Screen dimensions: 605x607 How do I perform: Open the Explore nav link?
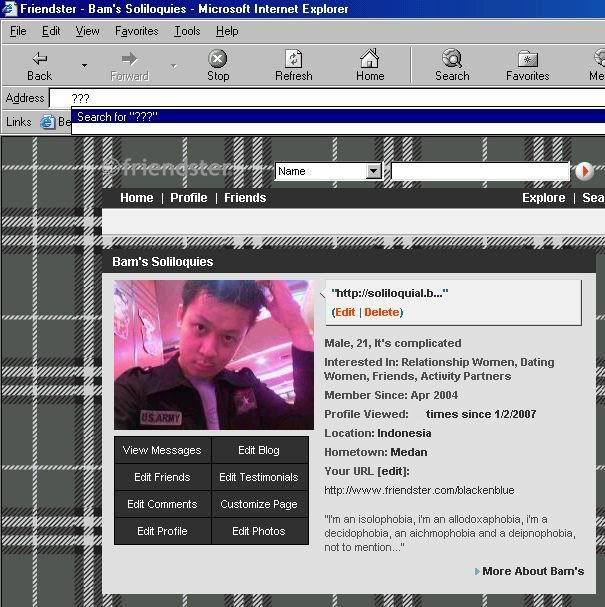(543, 198)
